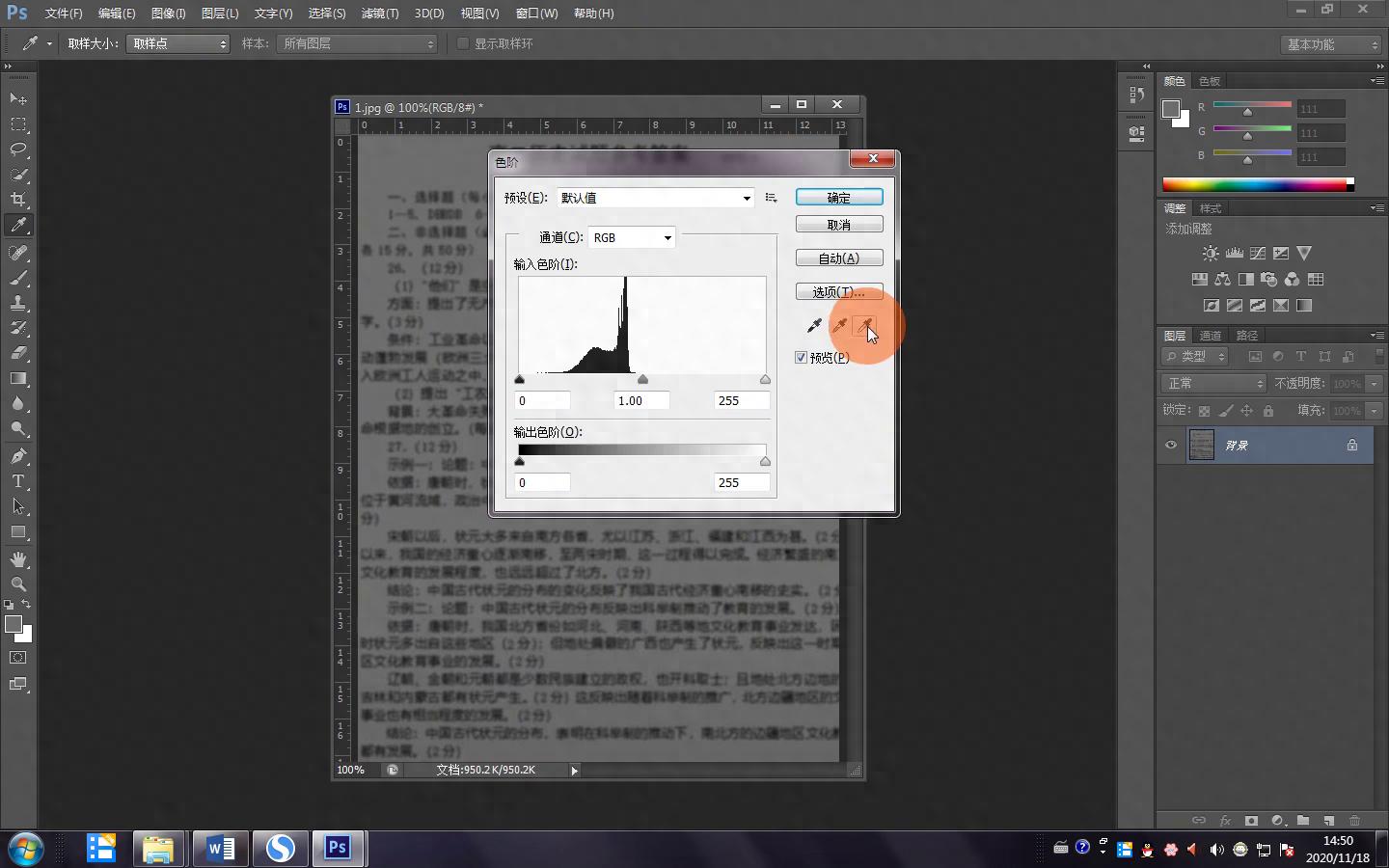Open the 滤镜(T) menu
Viewport: 1389px width, 868px height.
pyautogui.click(x=379, y=14)
